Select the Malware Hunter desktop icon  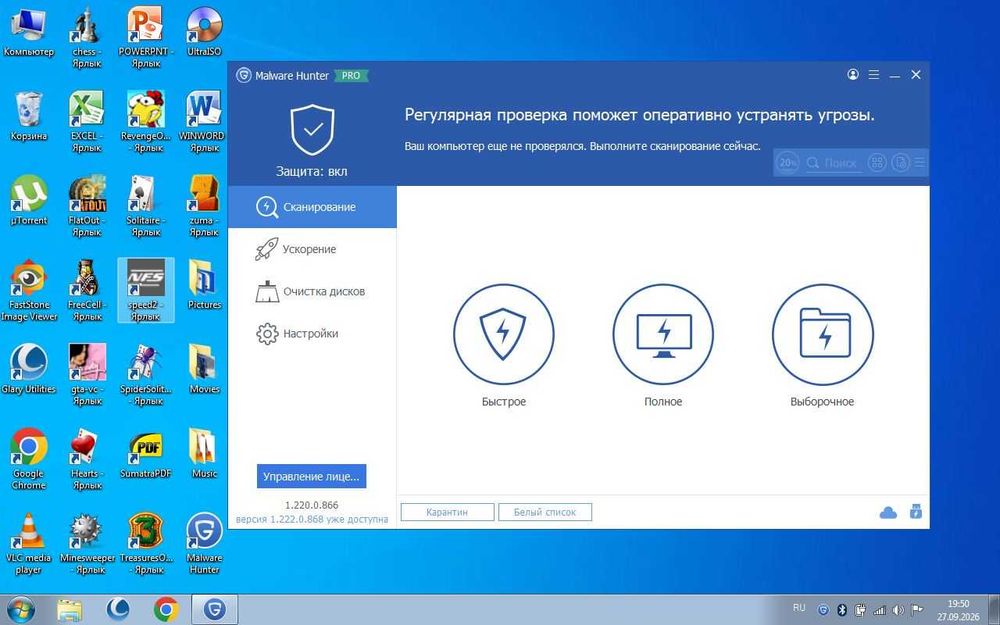click(204, 543)
